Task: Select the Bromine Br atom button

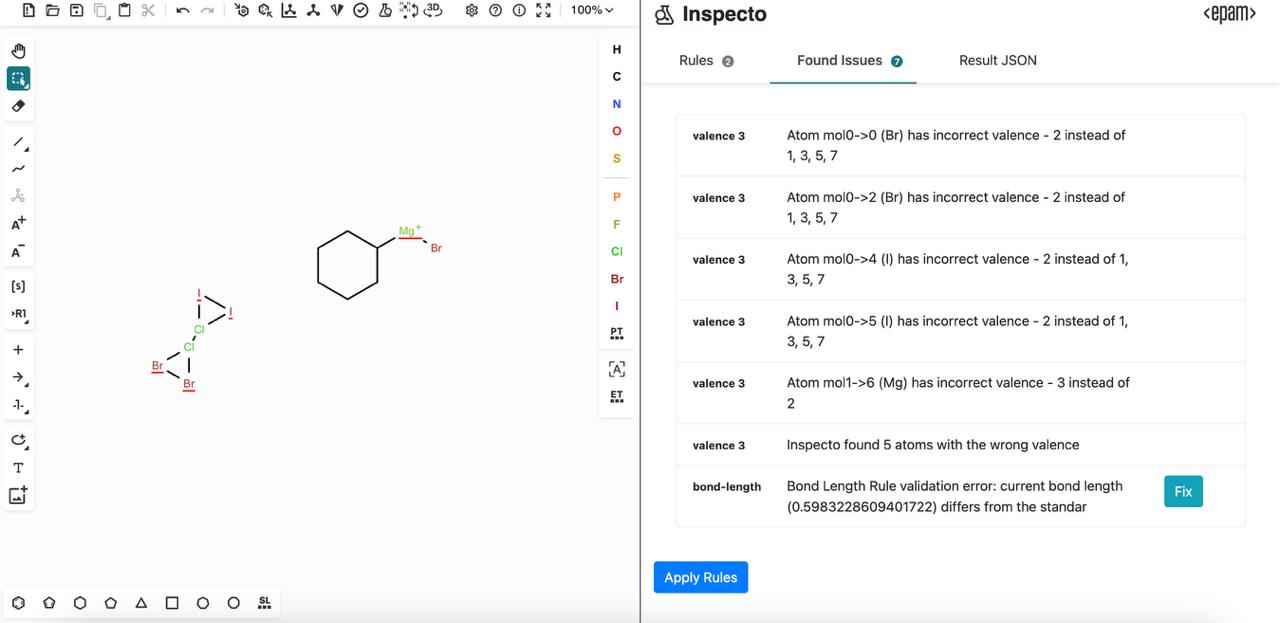Action: click(x=616, y=279)
